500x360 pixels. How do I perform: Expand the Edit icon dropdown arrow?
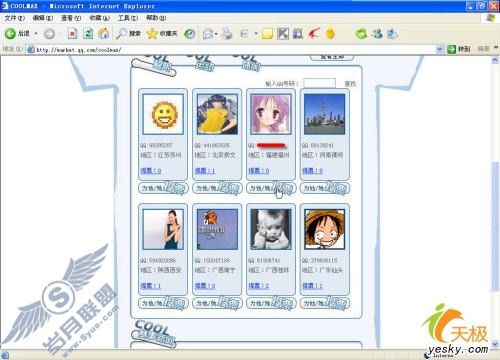256,33
